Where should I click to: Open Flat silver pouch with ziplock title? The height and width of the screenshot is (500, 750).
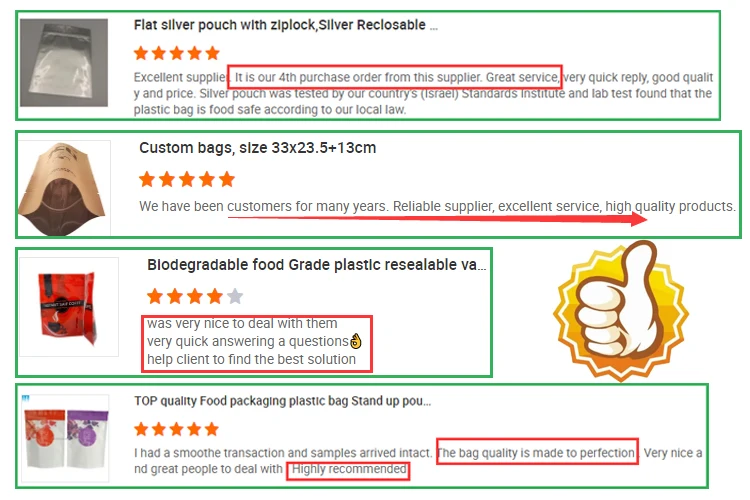point(286,25)
